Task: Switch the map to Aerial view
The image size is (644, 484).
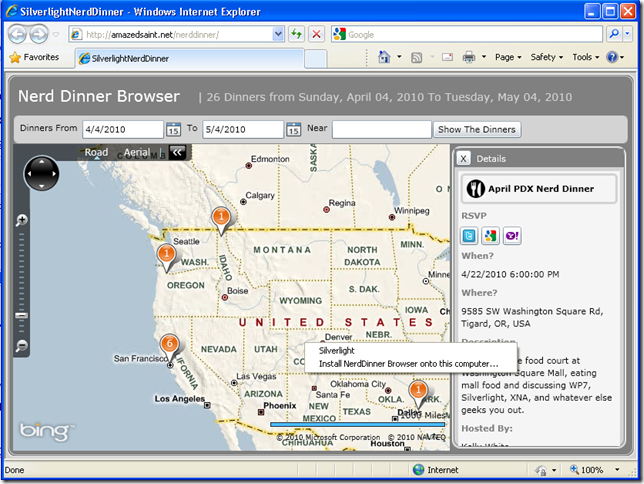Action: coord(137,152)
